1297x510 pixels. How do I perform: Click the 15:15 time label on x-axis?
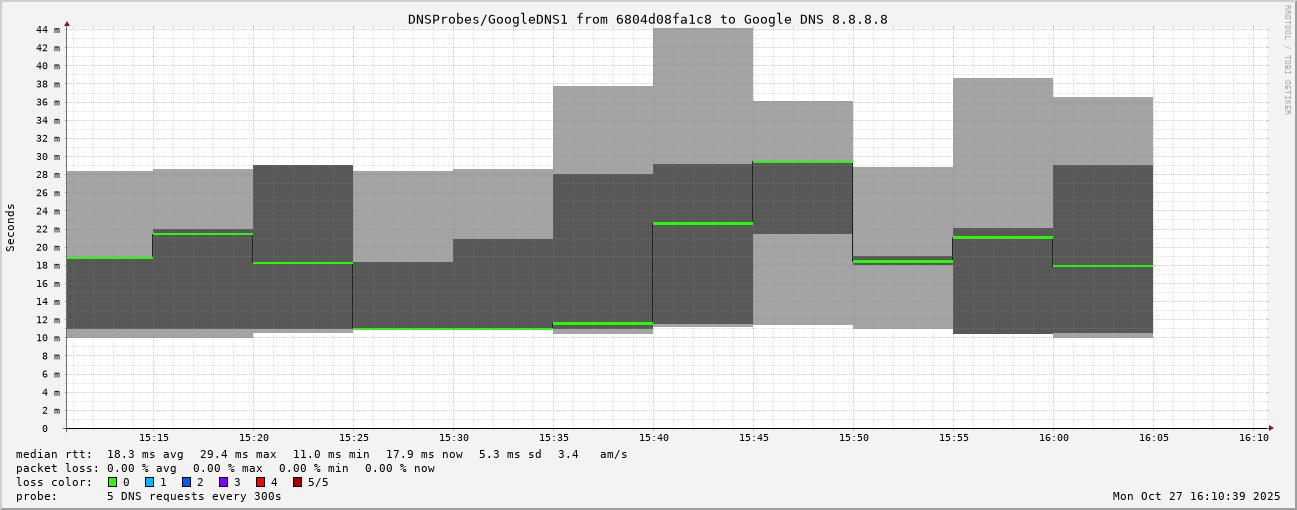[154, 438]
